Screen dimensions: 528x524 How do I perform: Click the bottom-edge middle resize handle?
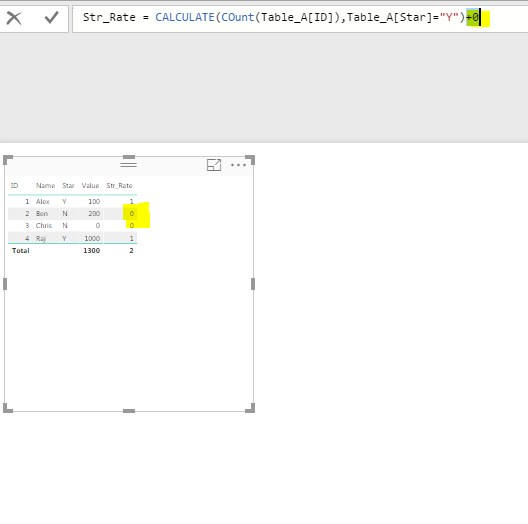coord(129,411)
